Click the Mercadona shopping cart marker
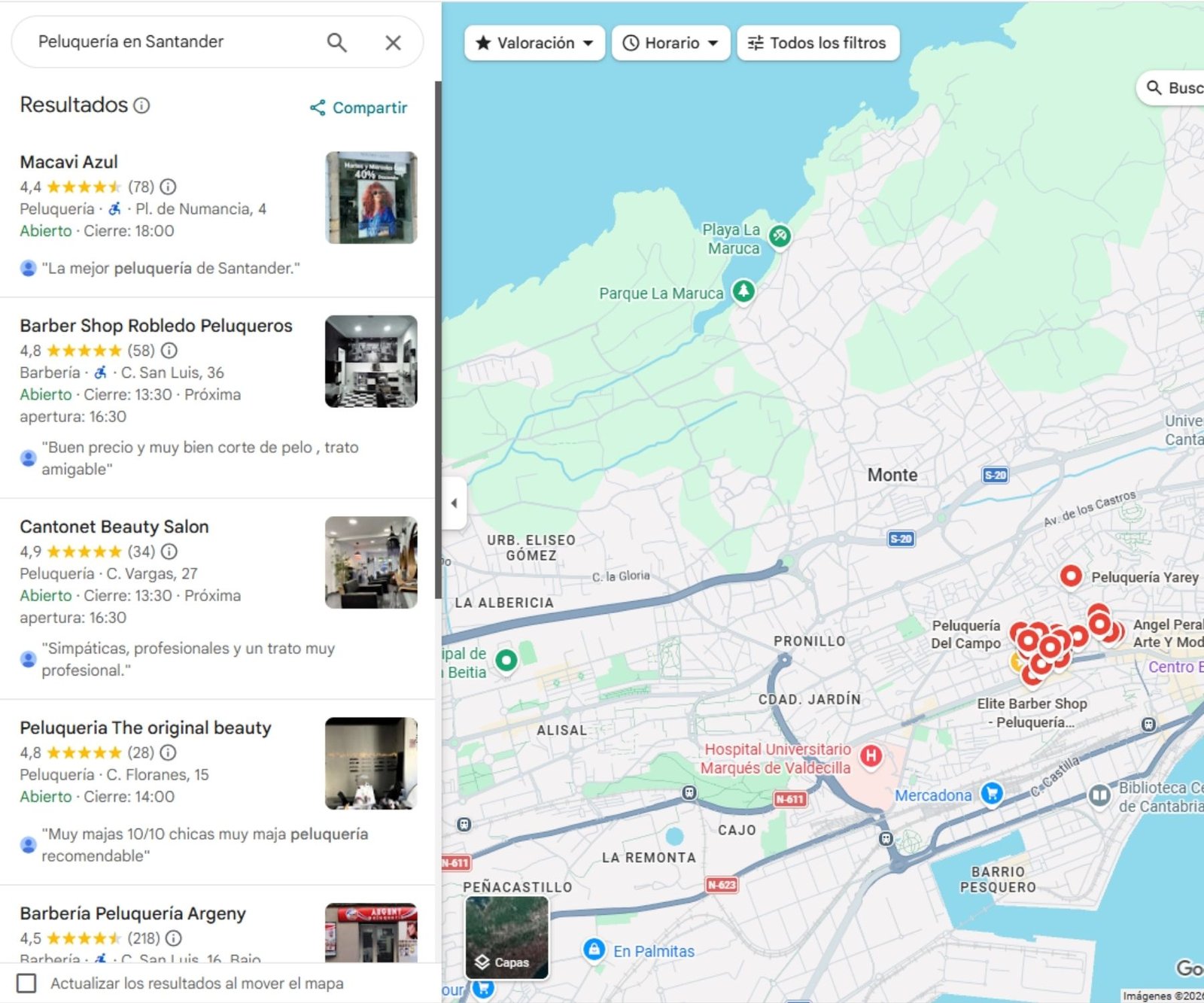Image resolution: width=1204 pixels, height=1003 pixels. (x=992, y=793)
